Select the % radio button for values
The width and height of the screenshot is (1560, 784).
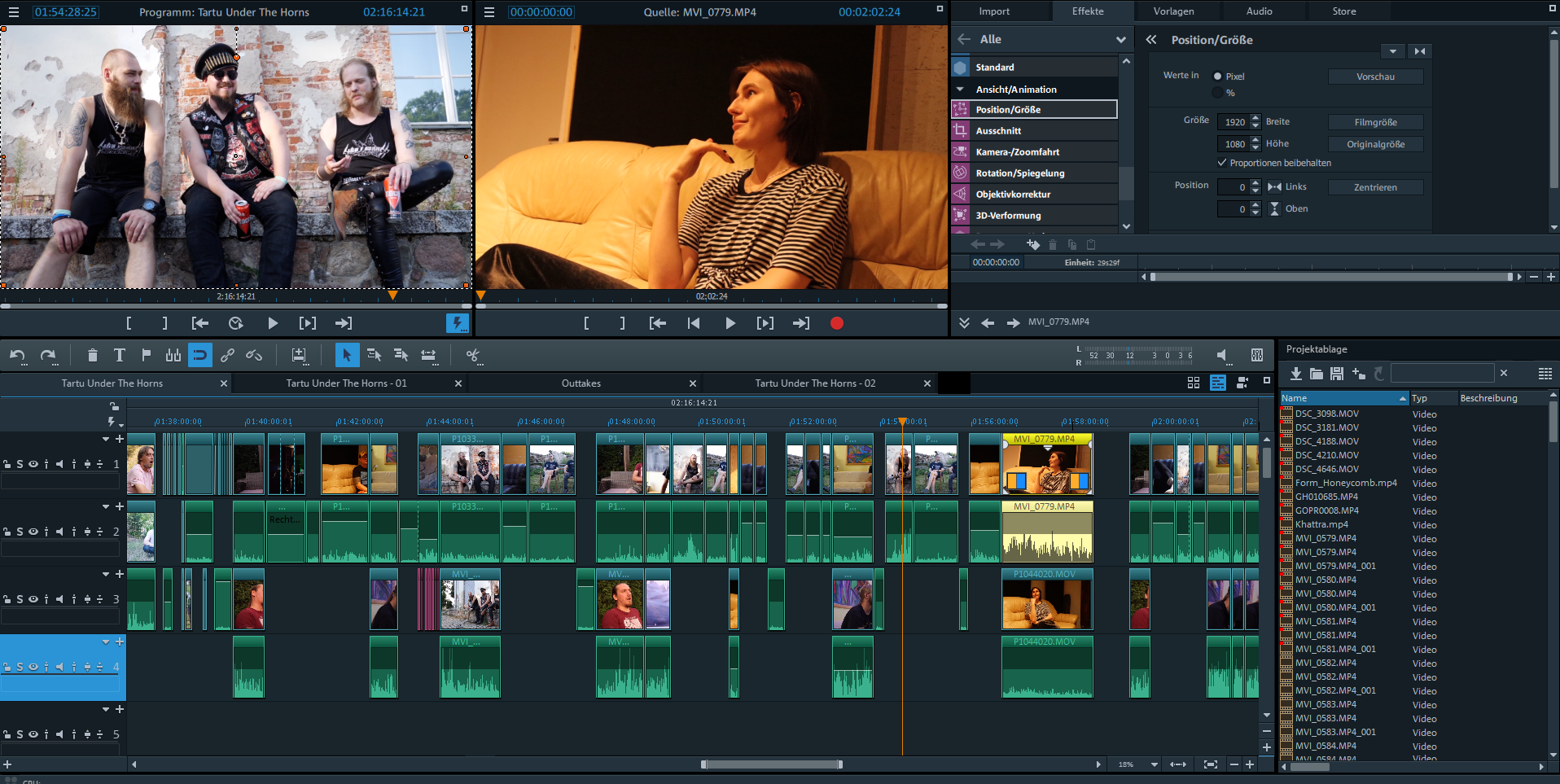[x=1218, y=93]
